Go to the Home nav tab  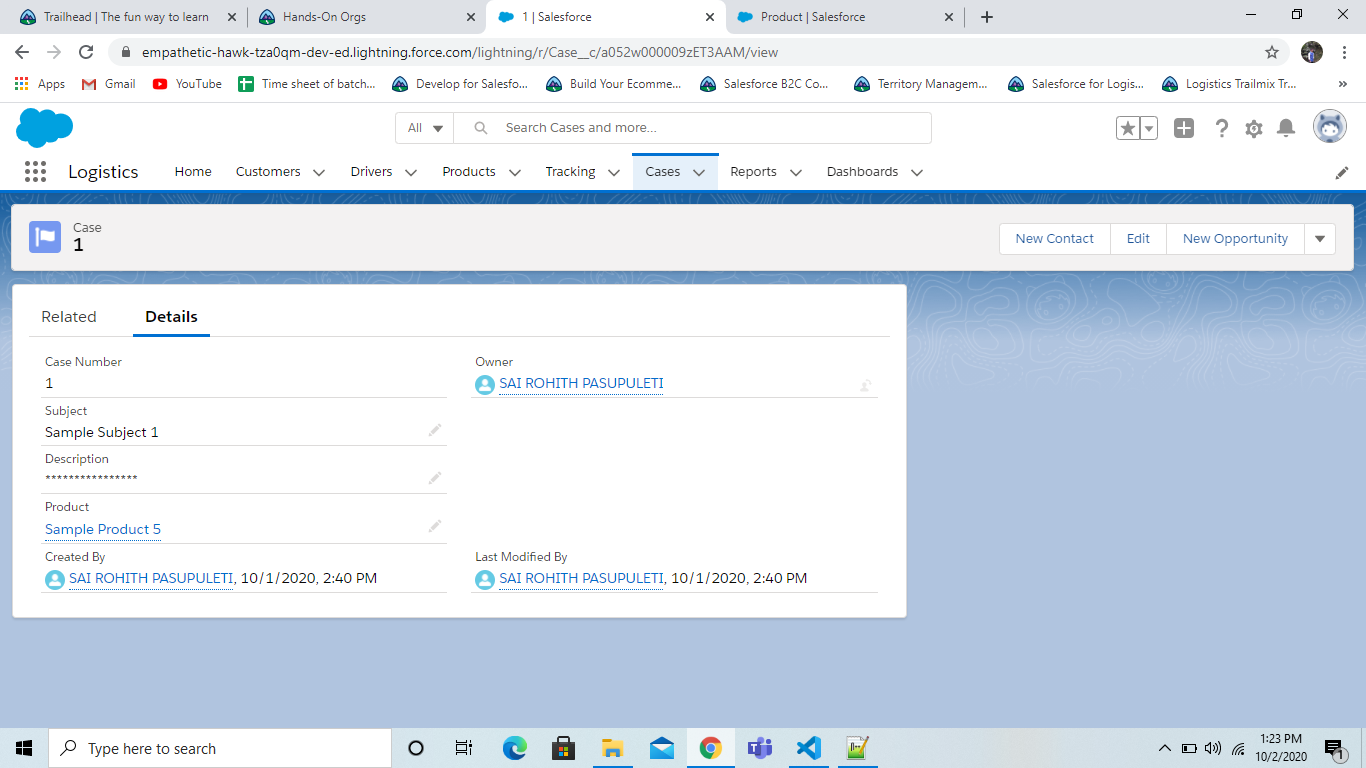(193, 172)
